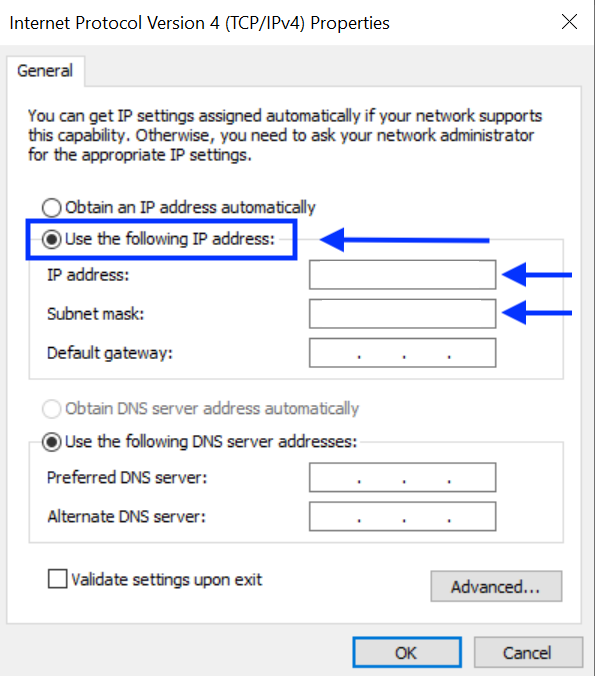595x676 pixels.
Task: Click the "Subnet mask:" text label
Action: [x=95, y=314]
